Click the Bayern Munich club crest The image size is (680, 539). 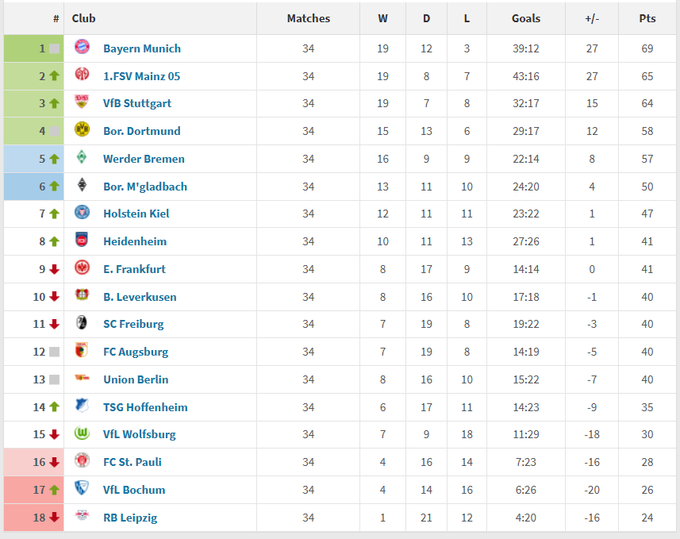point(82,48)
